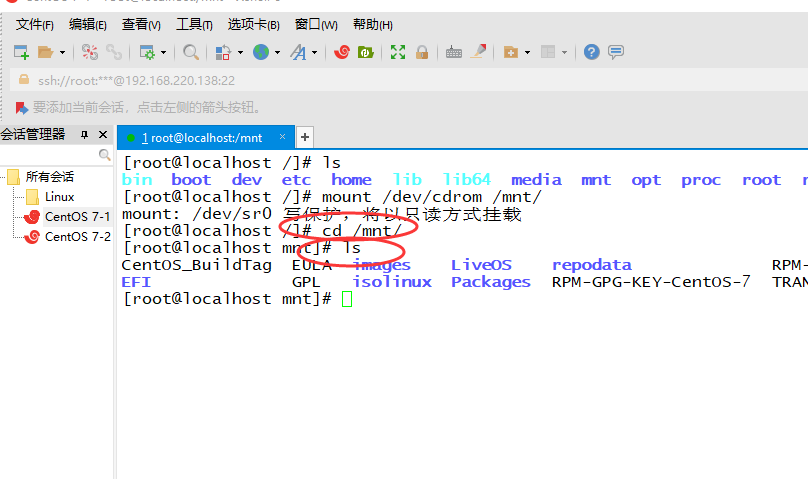Open the help question mark icon

coord(592,52)
